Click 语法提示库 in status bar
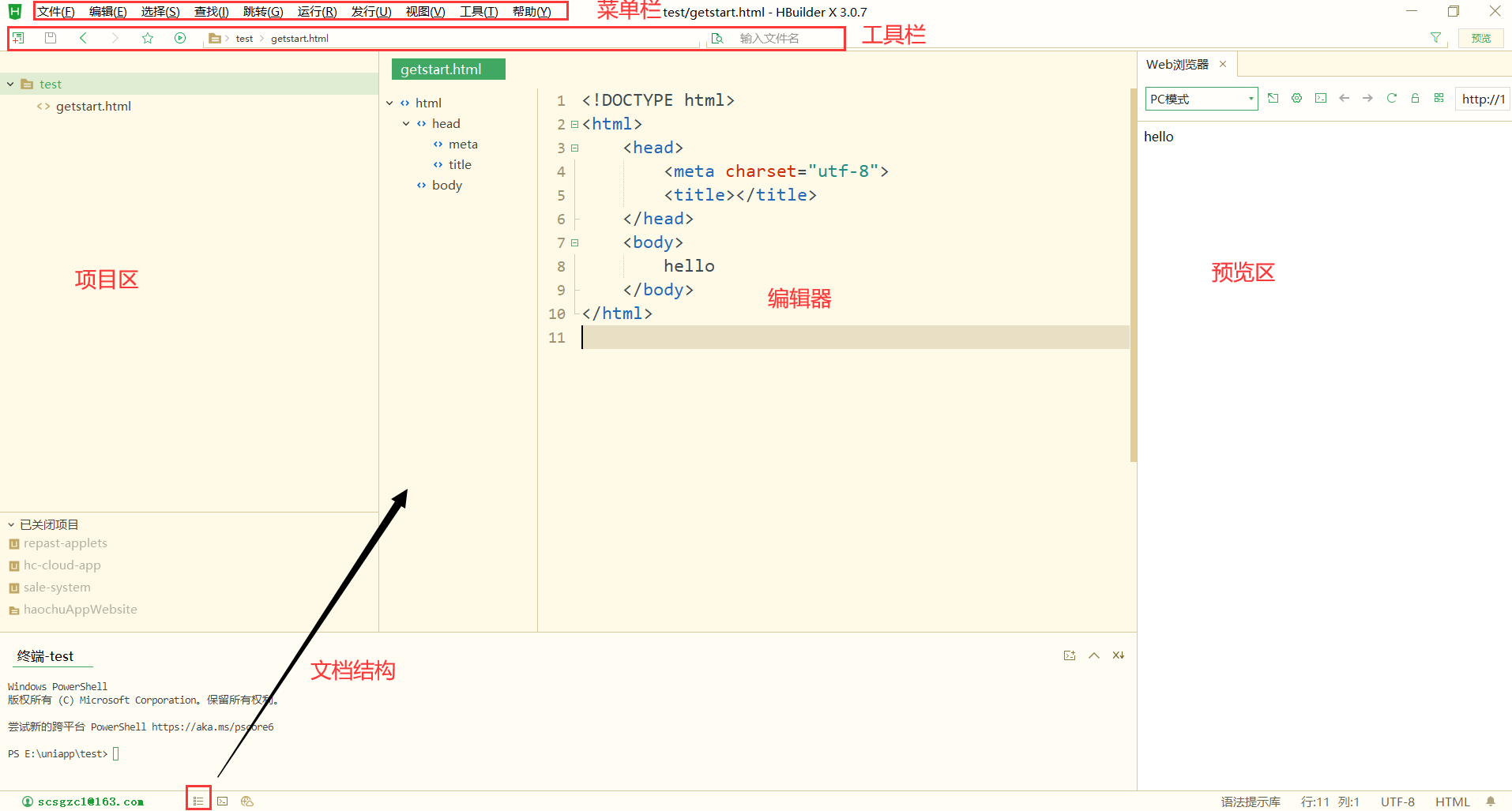Image resolution: width=1512 pixels, height=811 pixels. coord(1251,802)
